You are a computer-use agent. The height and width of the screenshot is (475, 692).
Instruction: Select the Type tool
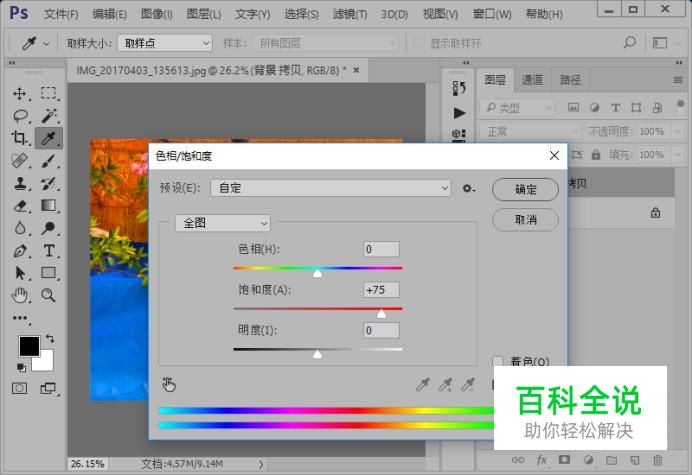[49, 251]
